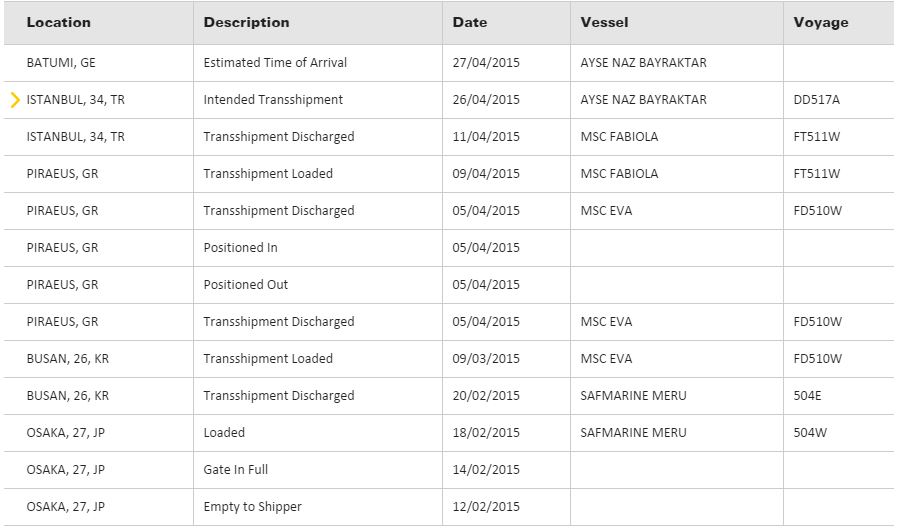Click the Voyage column header
This screenshot has height=532, width=900.
point(821,22)
